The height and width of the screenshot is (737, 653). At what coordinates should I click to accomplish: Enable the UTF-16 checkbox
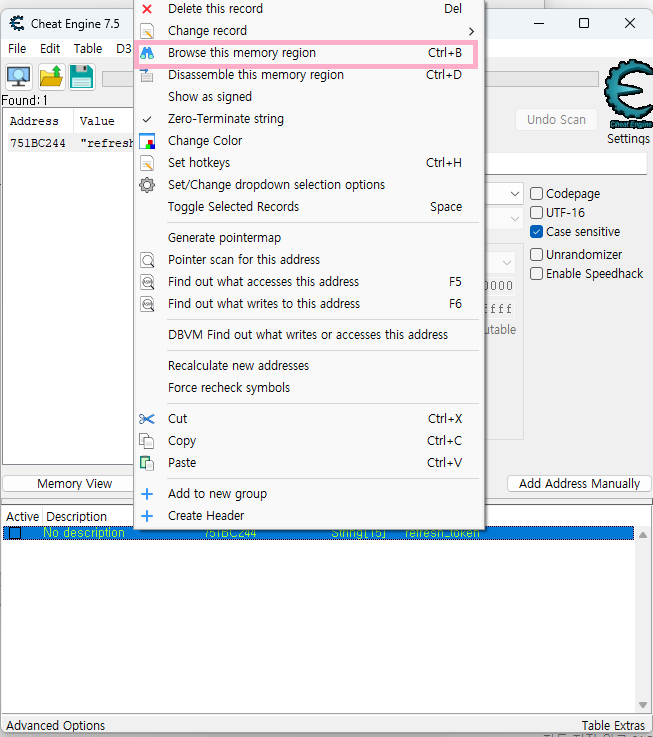536,213
